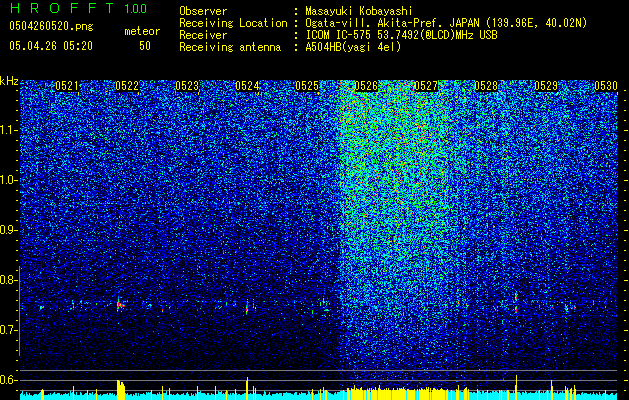Click the HROFFT 1.0.0 title text
Screen dimensions: 629x400
point(79,8)
